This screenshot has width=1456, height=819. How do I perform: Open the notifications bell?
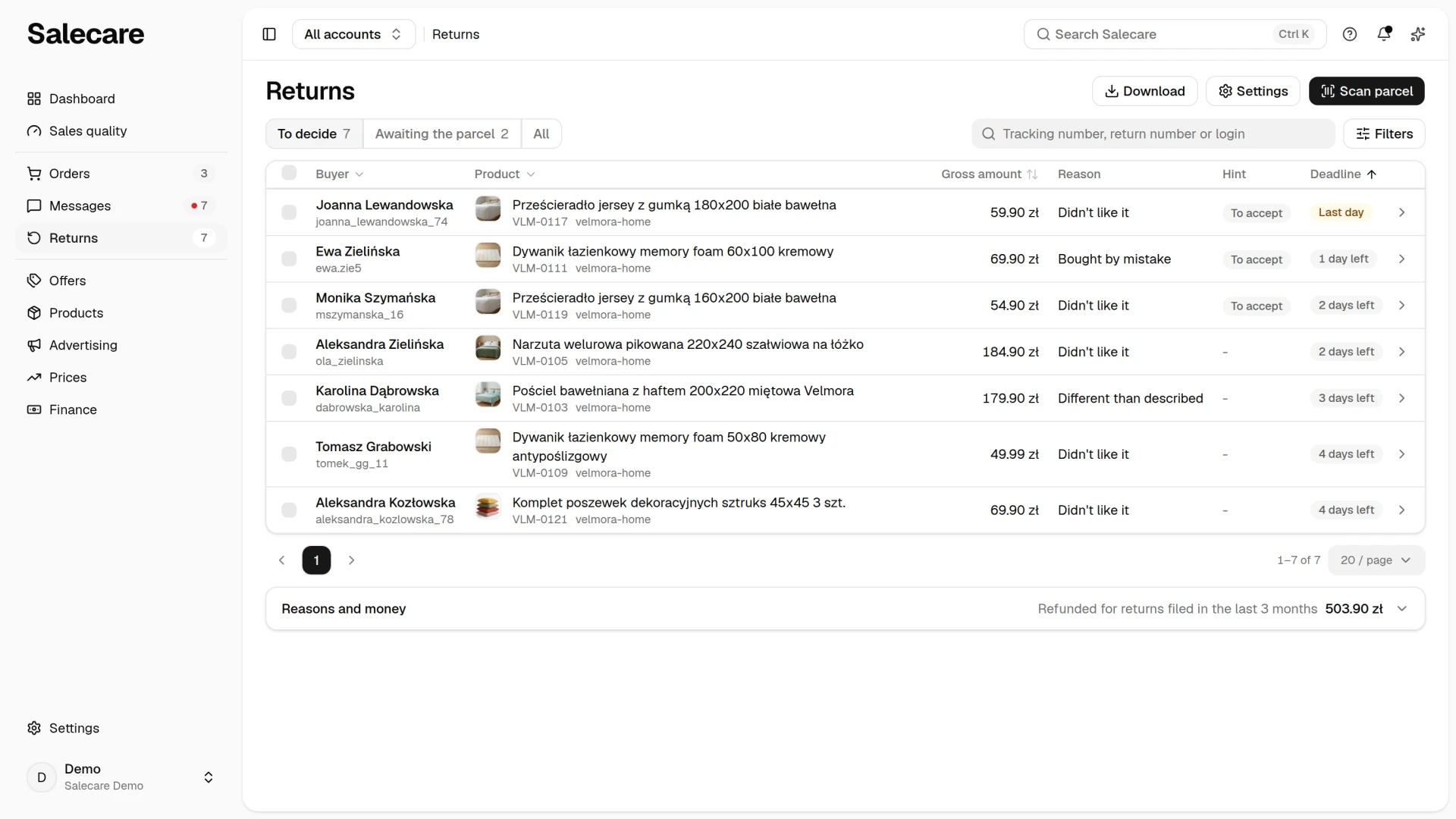1384,34
